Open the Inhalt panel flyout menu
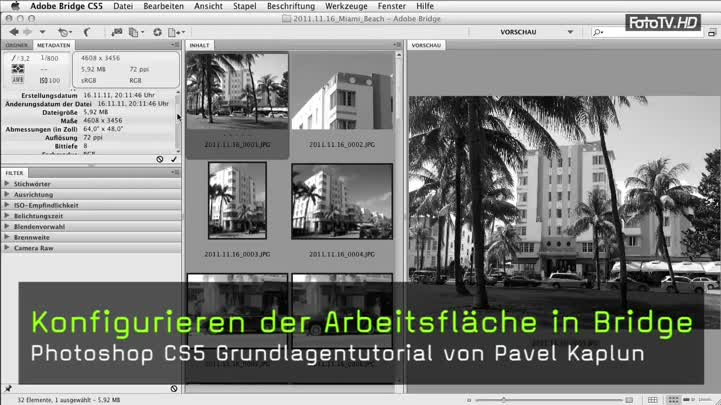Viewport: 721px width, 405px height. pyautogui.click(x=397, y=45)
